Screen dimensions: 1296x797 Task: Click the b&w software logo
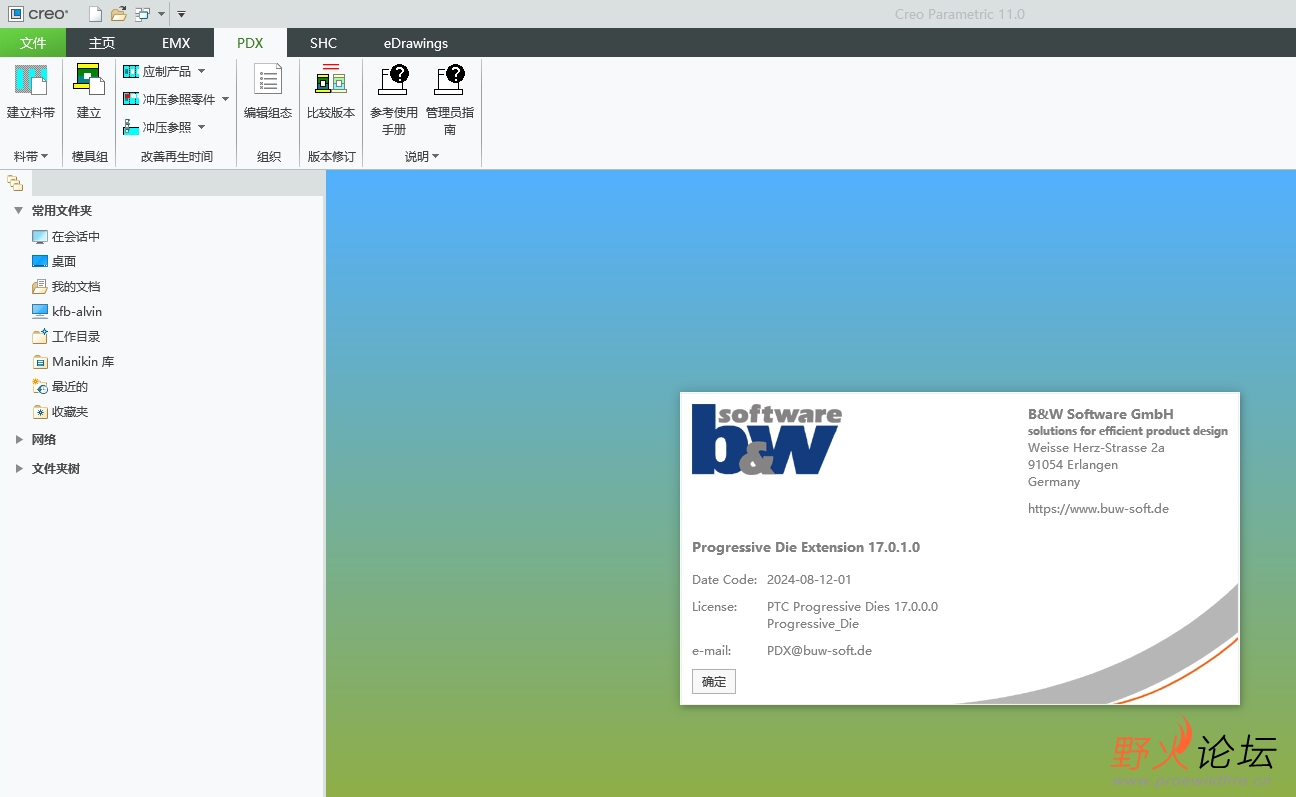click(767, 439)
